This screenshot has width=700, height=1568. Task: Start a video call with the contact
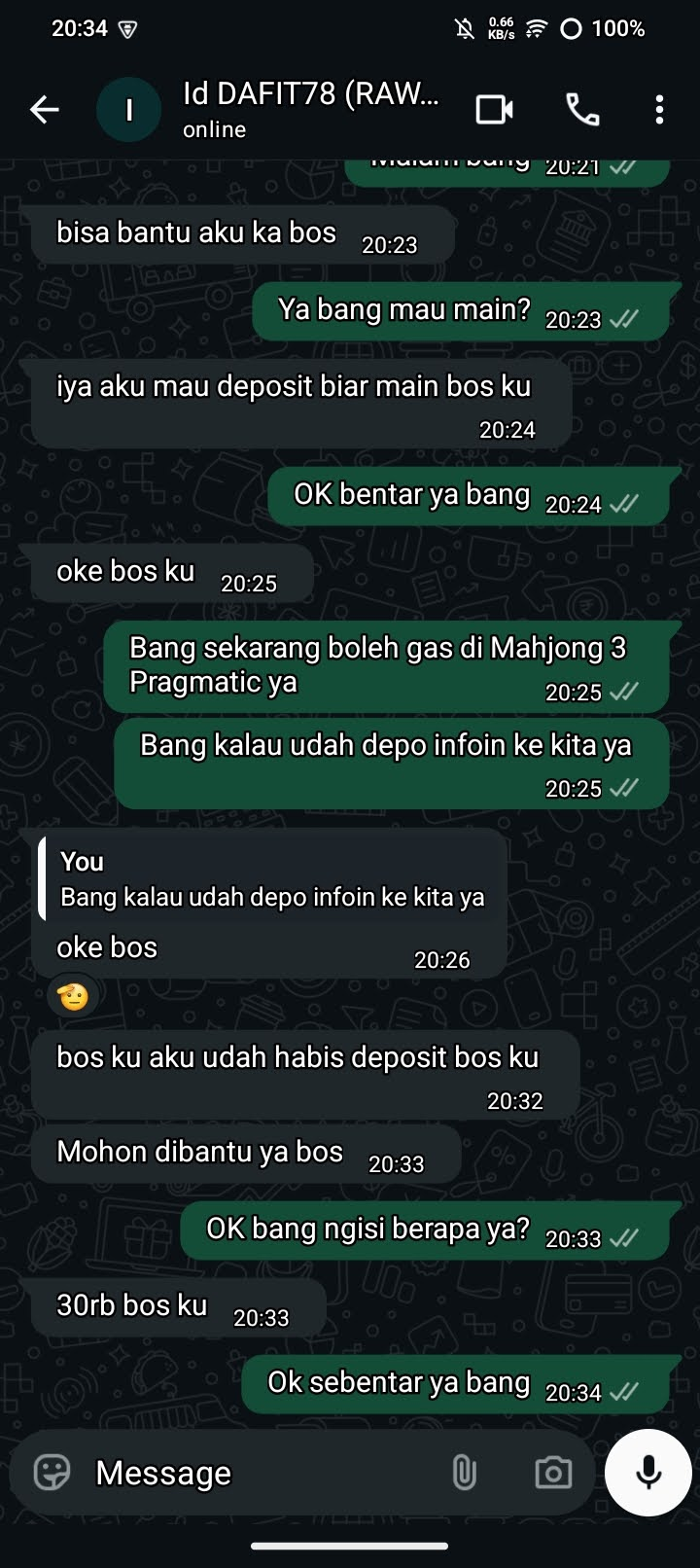coord(494,110)
